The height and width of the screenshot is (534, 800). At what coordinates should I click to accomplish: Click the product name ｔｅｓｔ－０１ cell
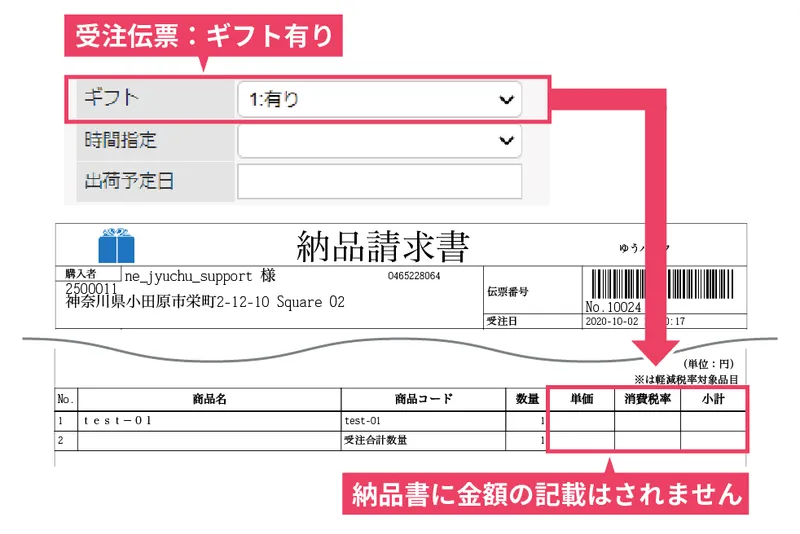(209, 421)
